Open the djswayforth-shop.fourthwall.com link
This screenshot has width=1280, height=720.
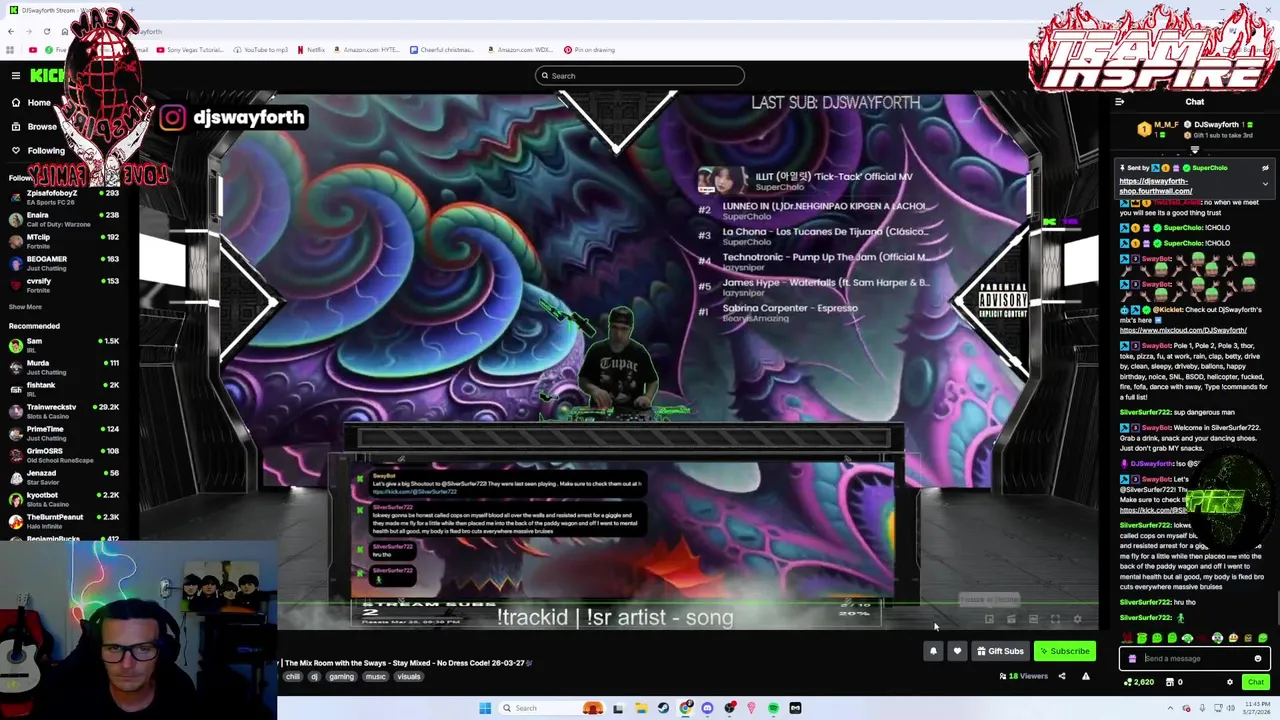tap(1155, 186)
